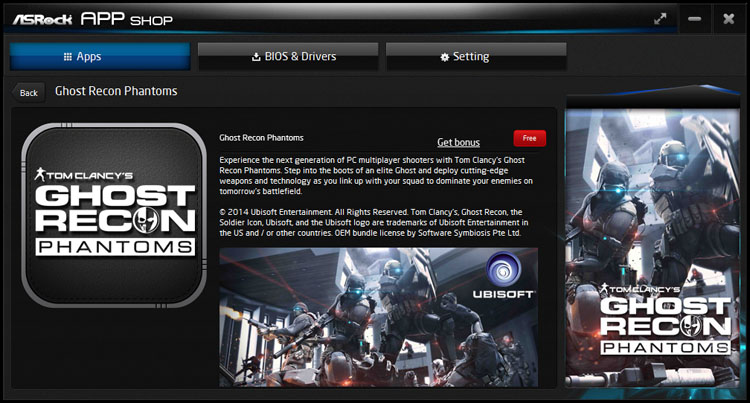Minimize the App Shop window
Image resolution: width=750 pixels, height=403 pixels.
tap(695, 18)
